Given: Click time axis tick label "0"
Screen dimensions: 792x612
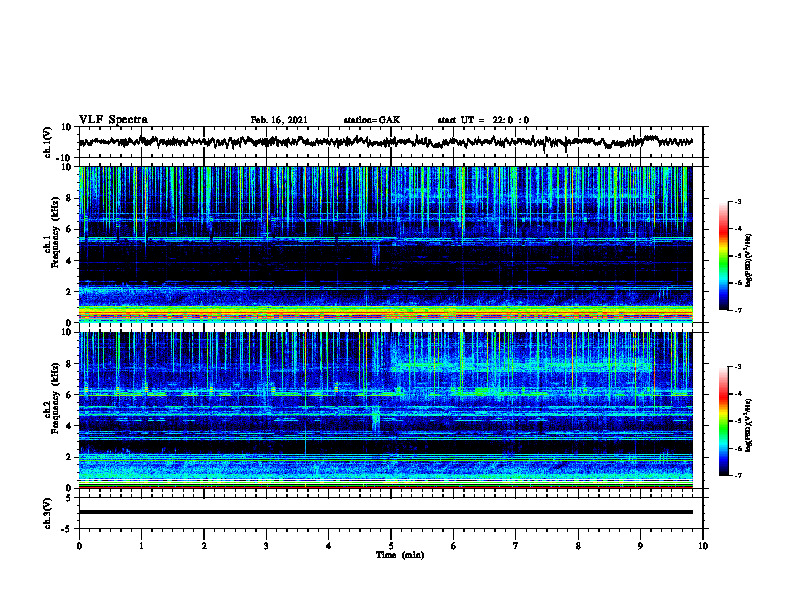Looking at the screenshot, I should point(79,546).
